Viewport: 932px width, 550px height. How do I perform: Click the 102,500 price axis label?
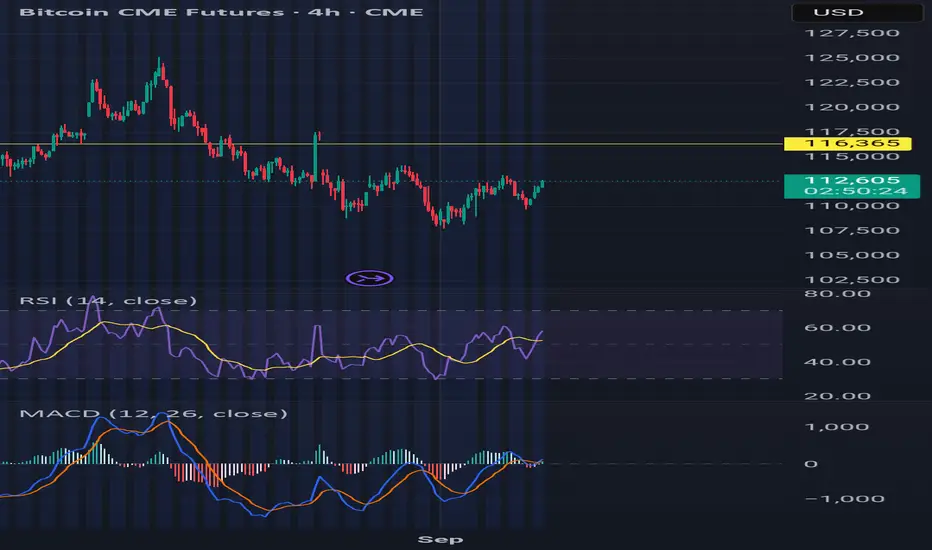click(x=852, y=279)
